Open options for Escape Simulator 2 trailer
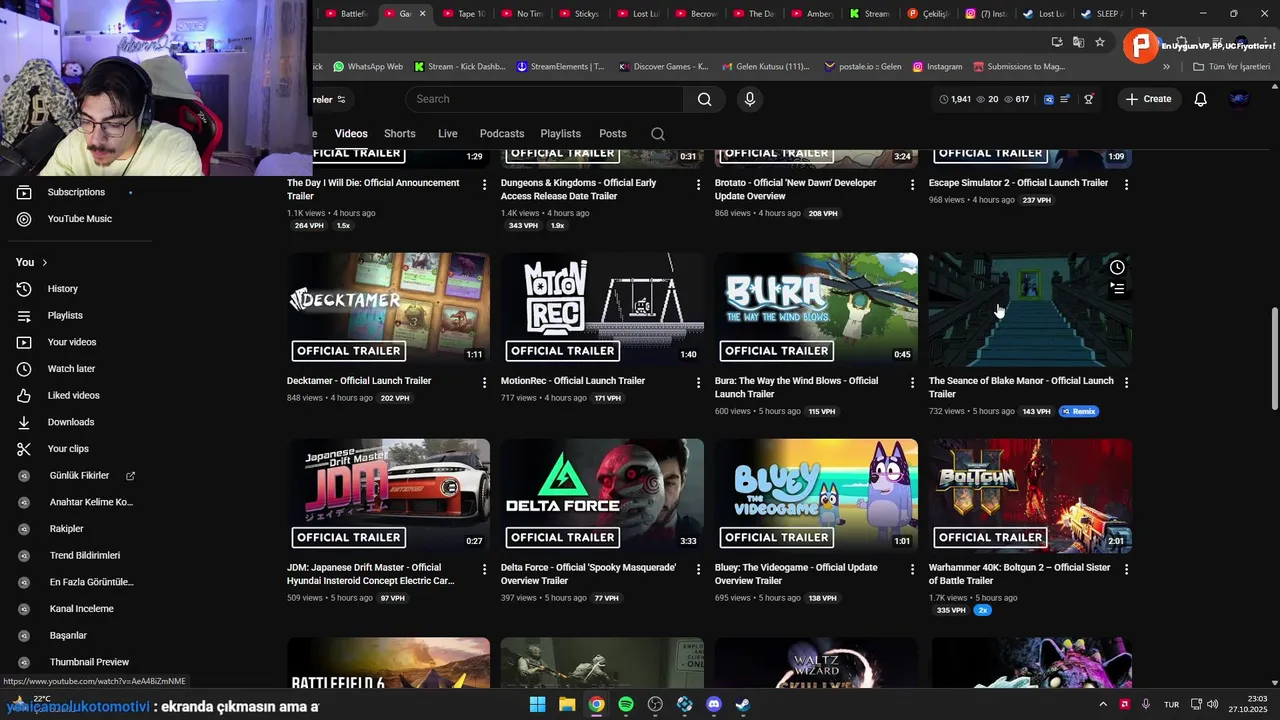1280x720 pixels. (x=1126, y=185)
